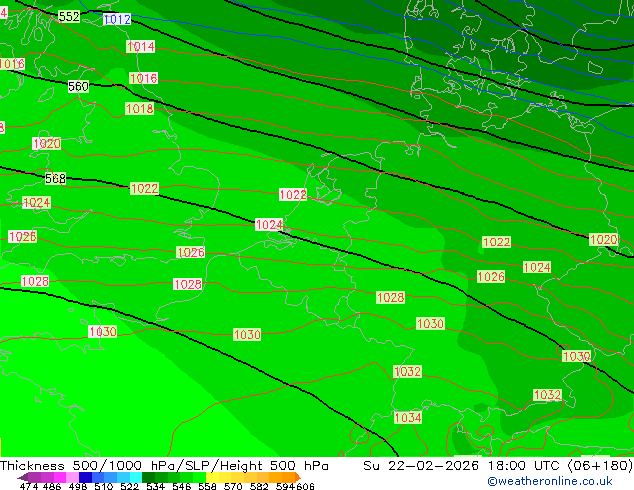This screenshot has width=634, height=490.
Task: Click the 560 height contour label
Action: pos(78,86)
